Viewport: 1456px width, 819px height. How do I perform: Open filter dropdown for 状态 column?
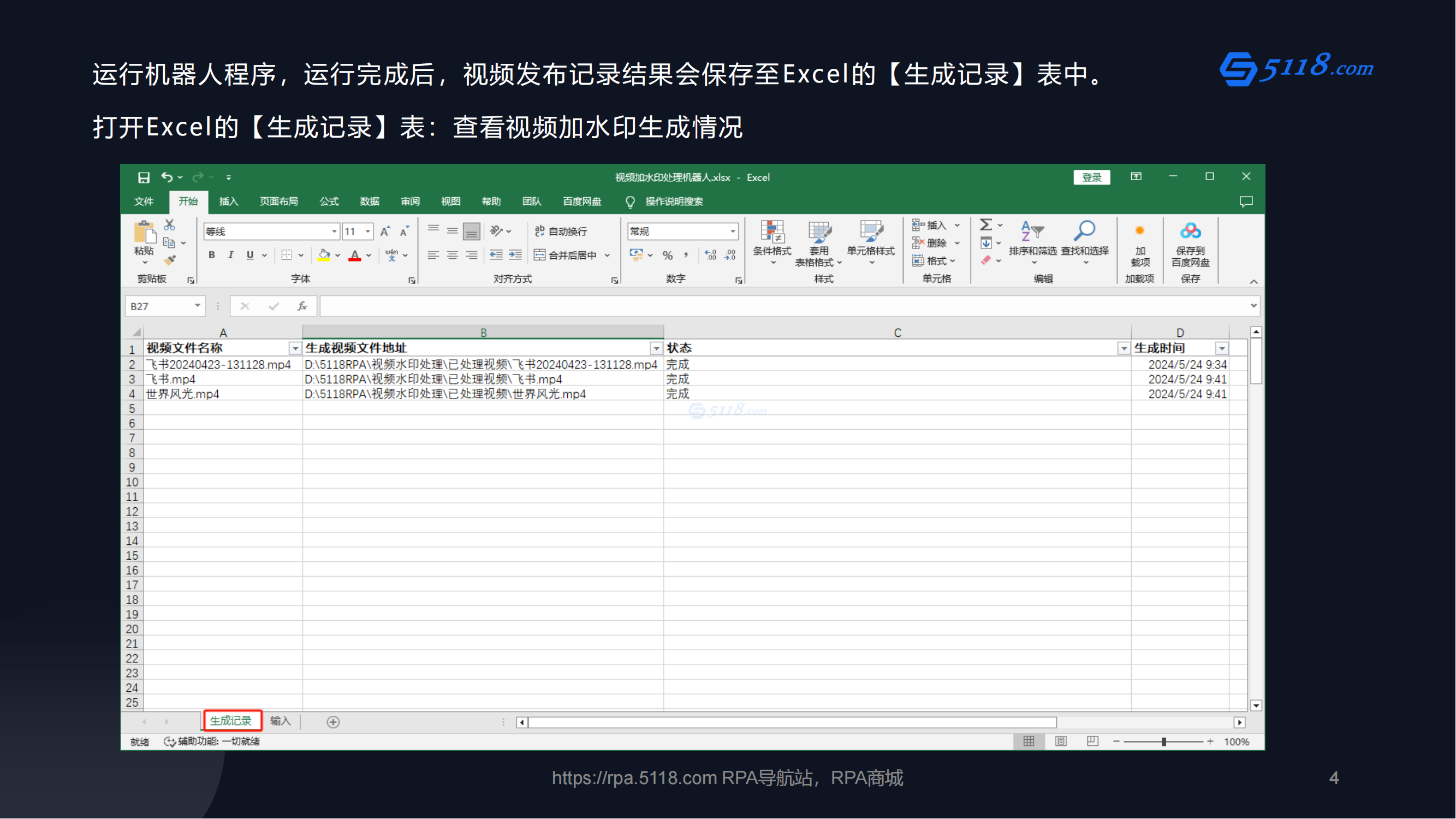pyautogui.click(x=1124, y=349)
